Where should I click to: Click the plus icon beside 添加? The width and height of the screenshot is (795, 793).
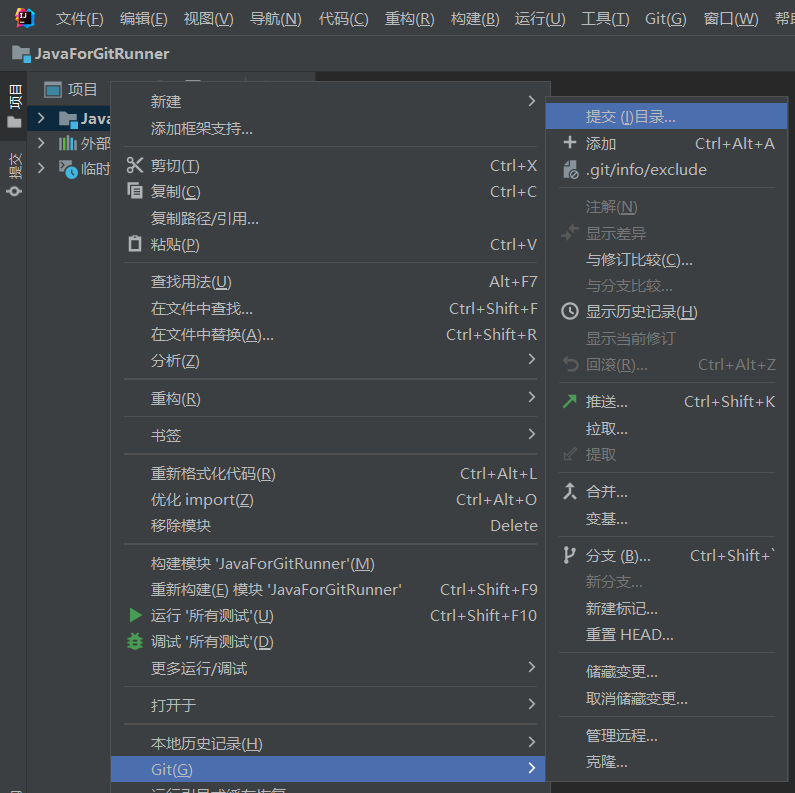(x=570, y=142)
